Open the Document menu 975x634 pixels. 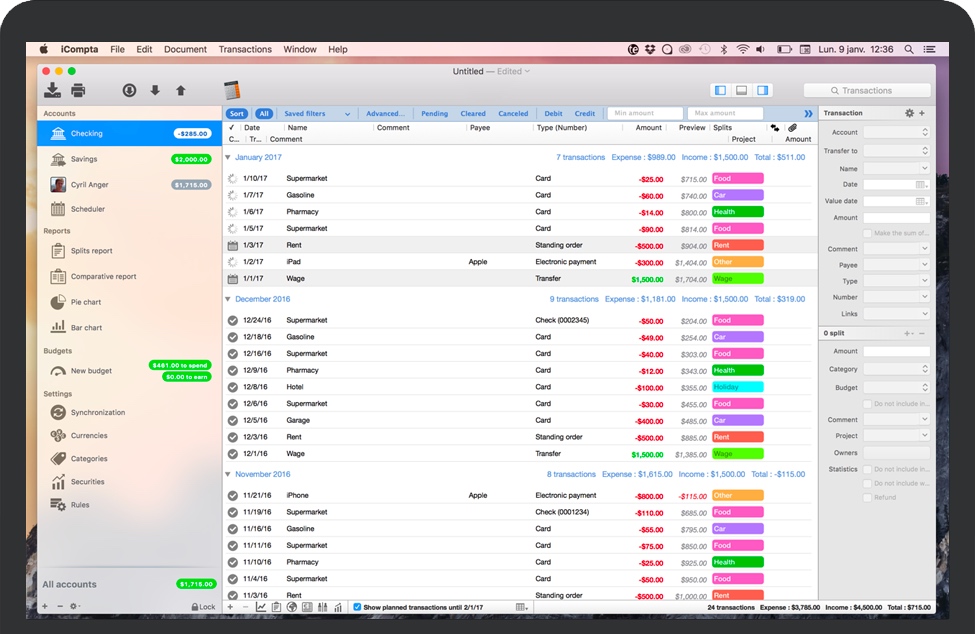click(185, 49)
